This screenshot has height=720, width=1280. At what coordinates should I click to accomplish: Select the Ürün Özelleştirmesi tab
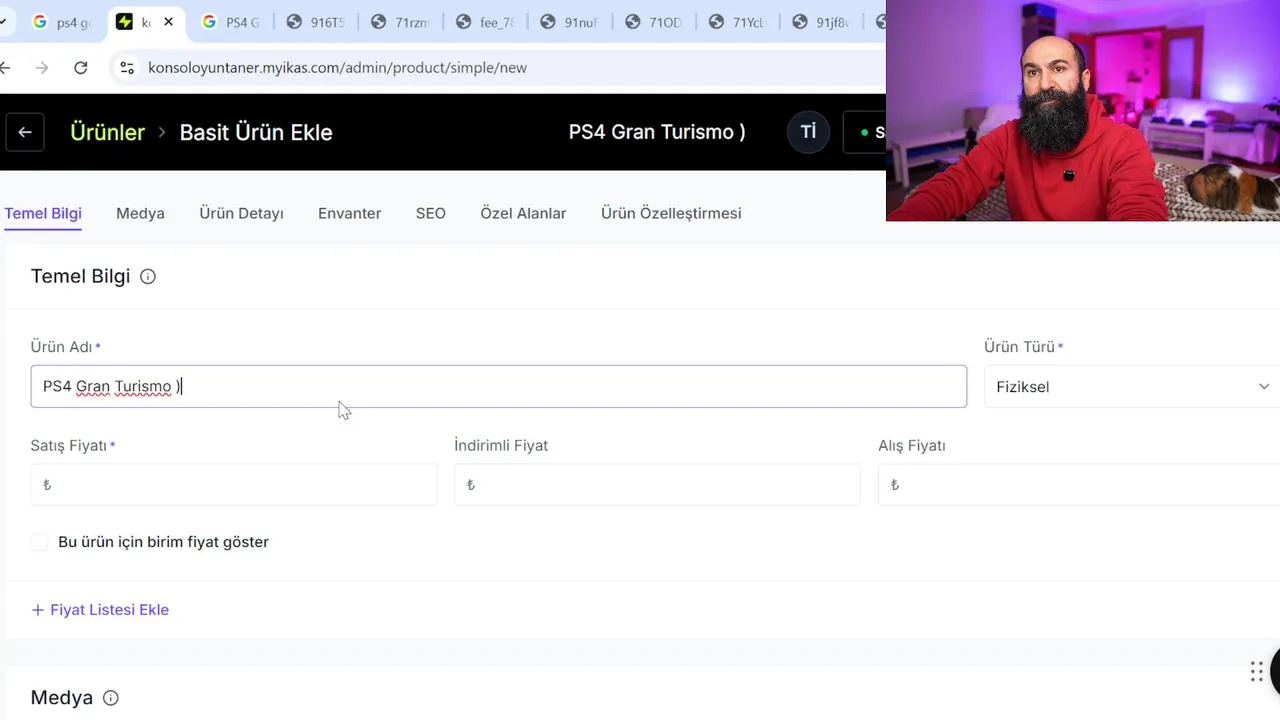click(671, 213)
